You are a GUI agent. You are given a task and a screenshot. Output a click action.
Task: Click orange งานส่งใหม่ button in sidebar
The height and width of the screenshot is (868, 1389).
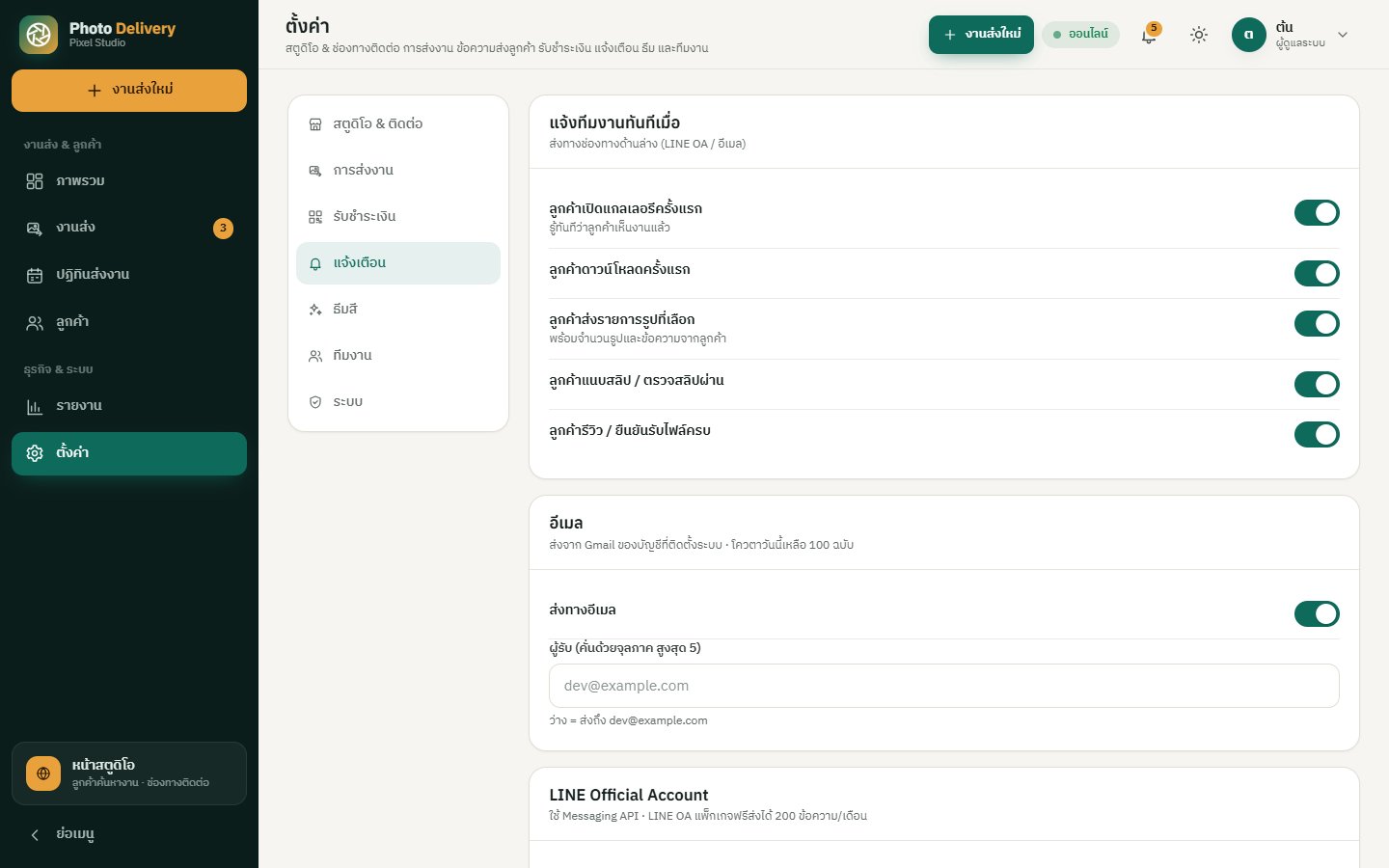(x=129, y=91)
